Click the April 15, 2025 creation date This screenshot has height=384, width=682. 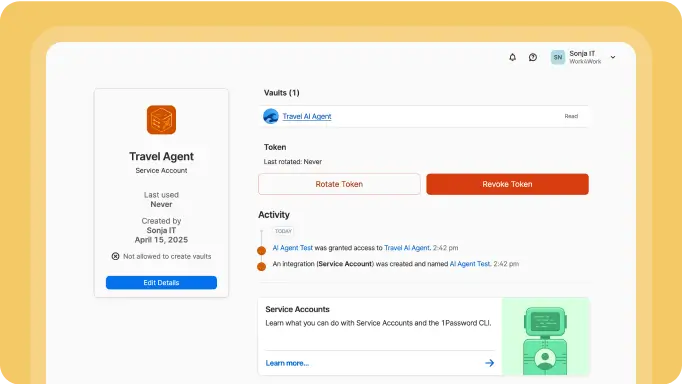161,240
